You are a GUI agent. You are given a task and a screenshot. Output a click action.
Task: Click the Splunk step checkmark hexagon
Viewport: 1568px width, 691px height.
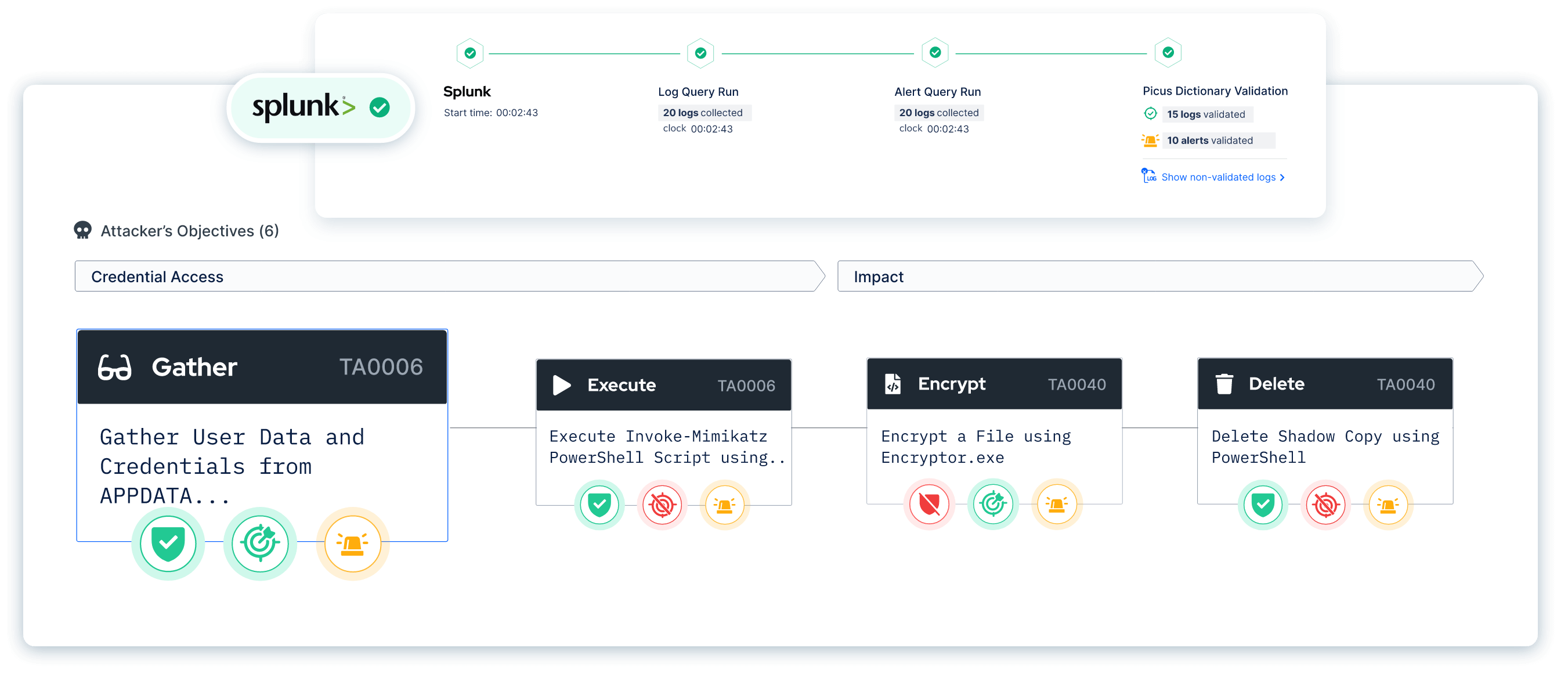click(470, 53)
